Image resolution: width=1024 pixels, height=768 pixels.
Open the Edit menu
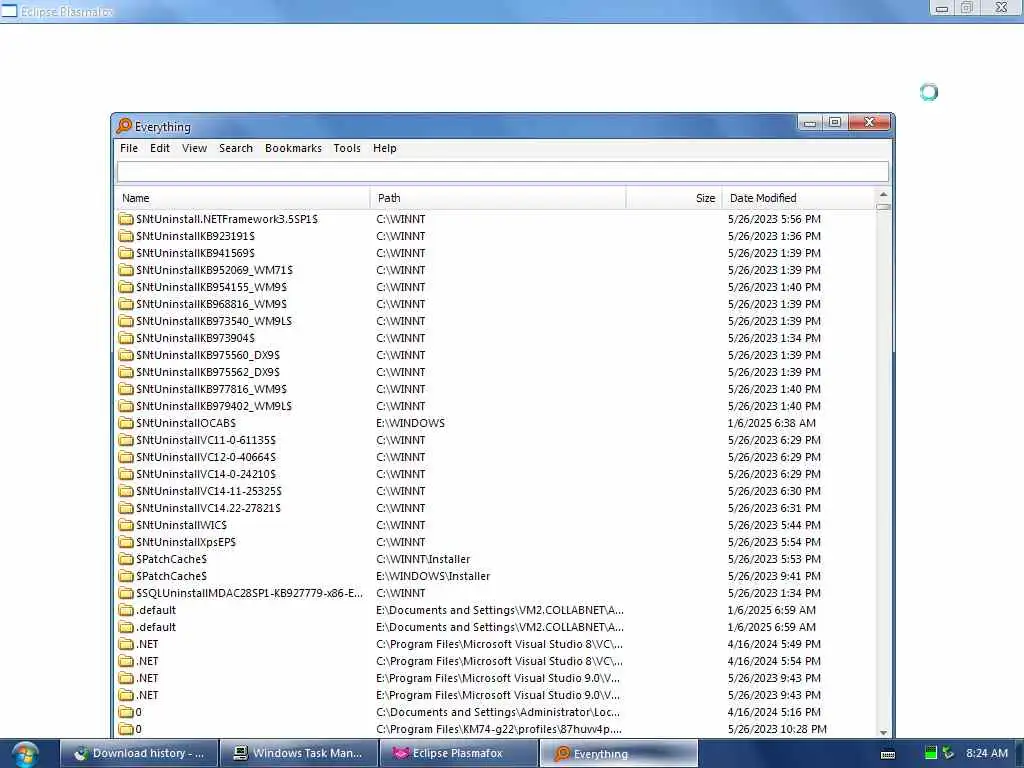point(159,148)
